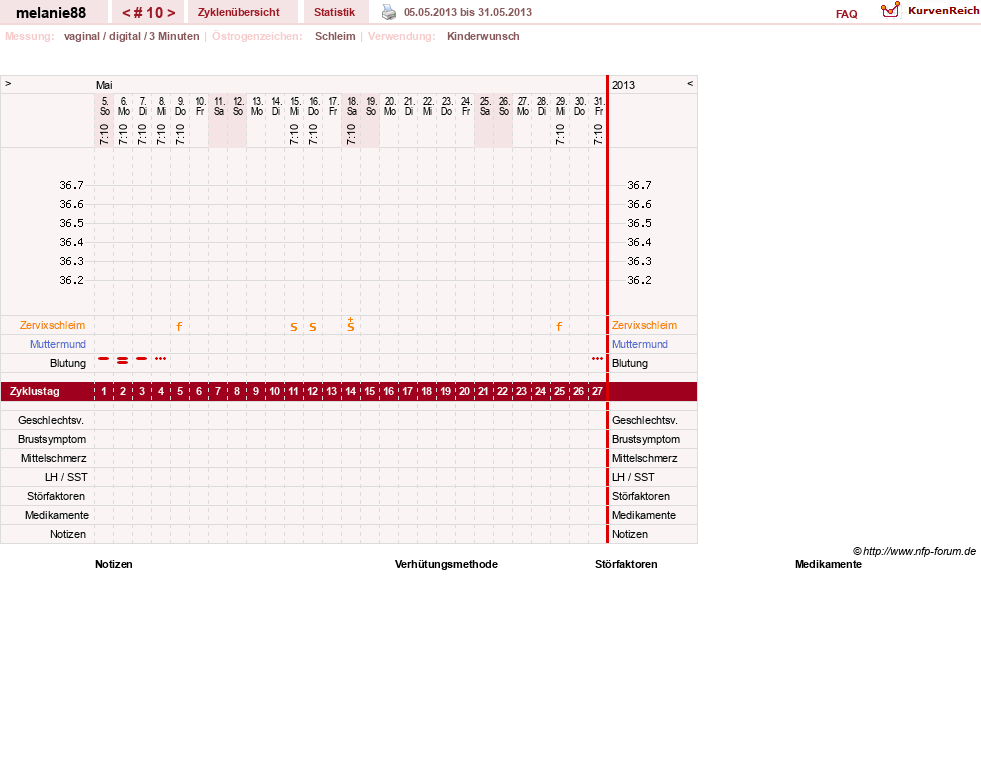Open the nfp-forum.de copyright link
The width and height of the screenshot is (981, 783).
click(914, 551)
